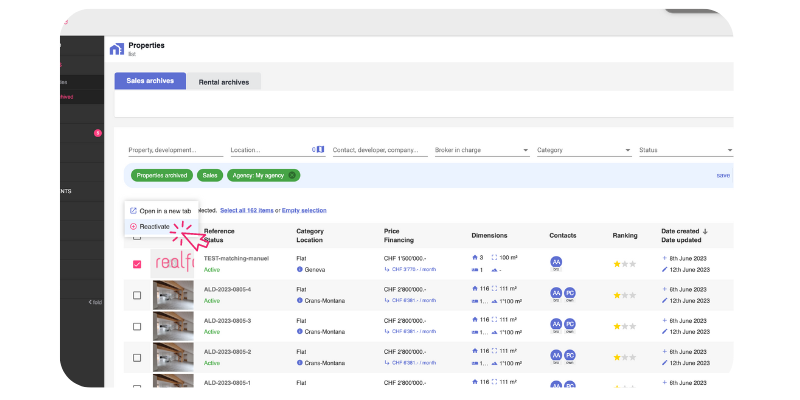The height and width of the screenshot is (400, 800).
Task: Click the Empty selection link
Action: point(304,210)
